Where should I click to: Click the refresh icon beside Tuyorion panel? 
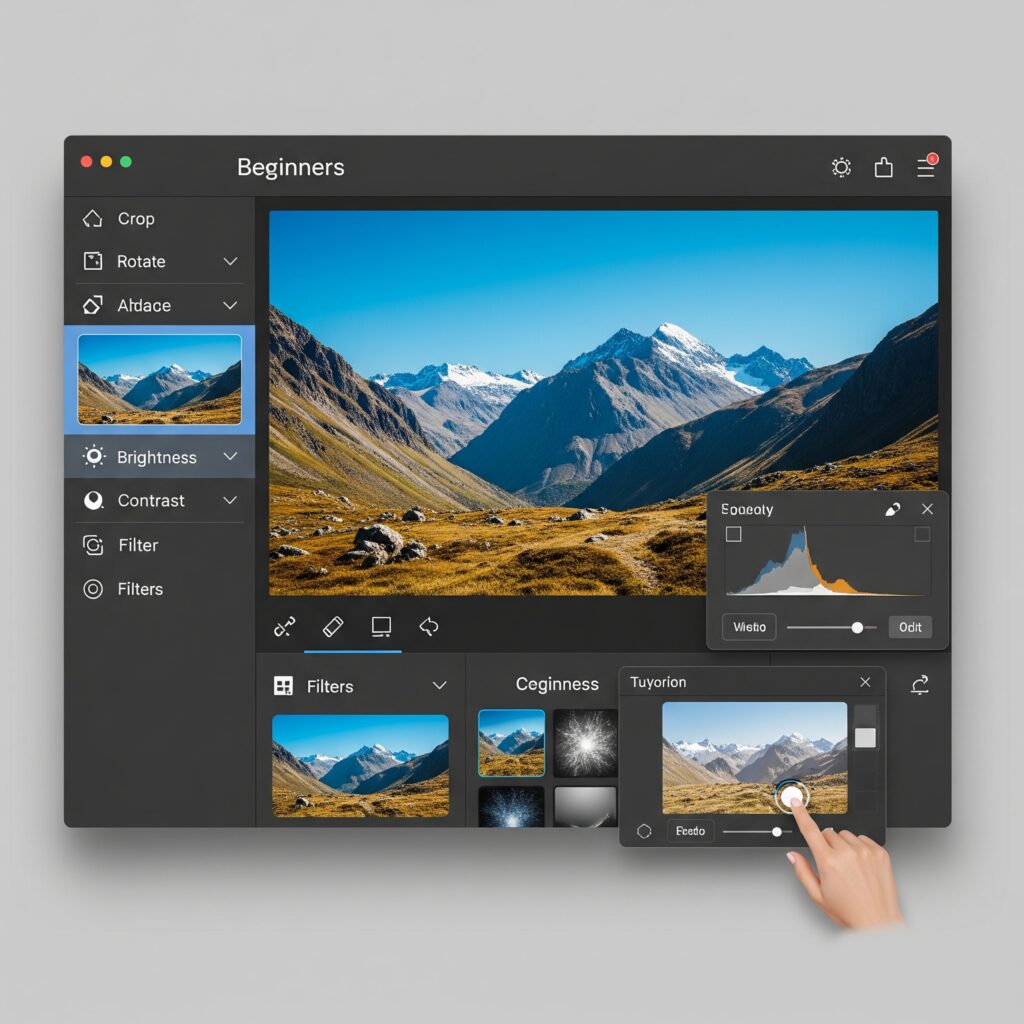(920, 684)
